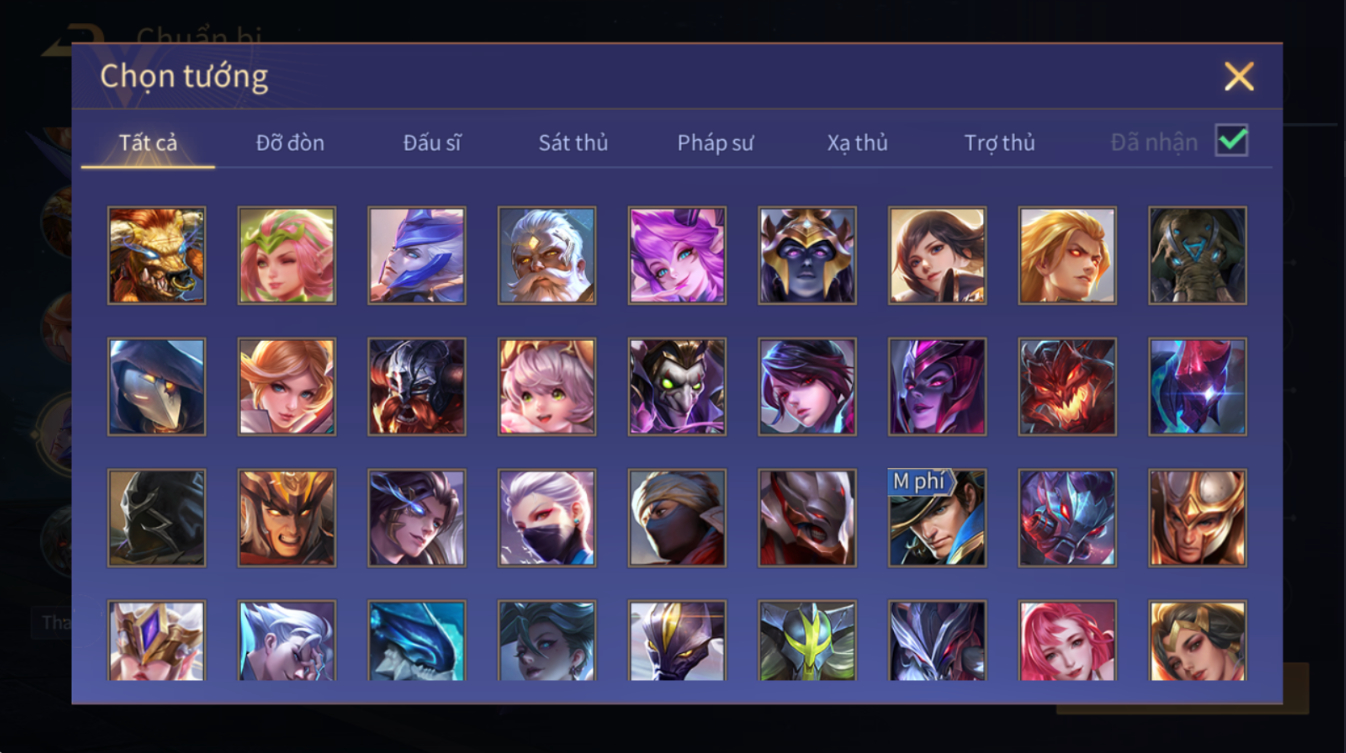This screenshot has width=1346, height=753.
Task: Switch to the 'Xạ thủ' tab
Action: [857, 143]
